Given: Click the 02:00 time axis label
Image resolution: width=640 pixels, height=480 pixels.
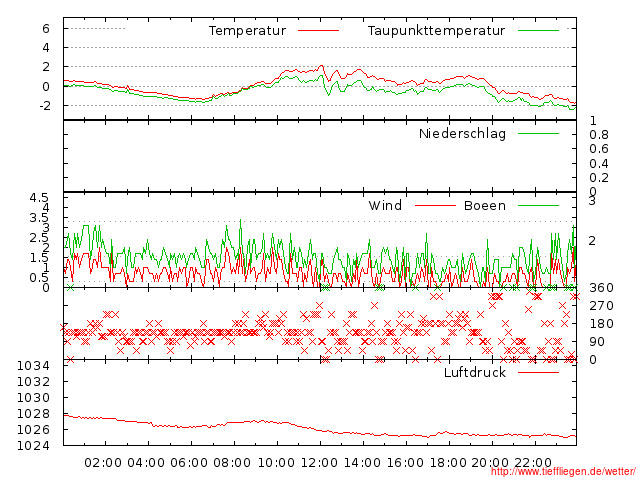Looking at the screenshot, I should [x=103, y=463].
